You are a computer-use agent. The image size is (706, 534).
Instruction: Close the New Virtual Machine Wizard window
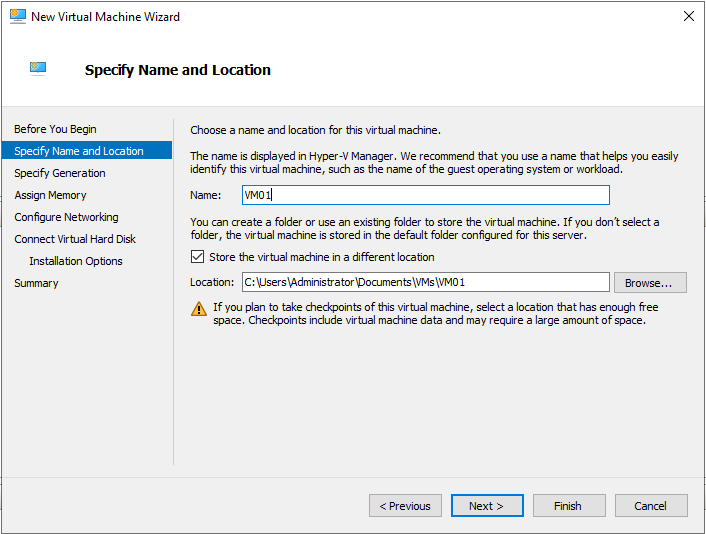pos(688,17)
